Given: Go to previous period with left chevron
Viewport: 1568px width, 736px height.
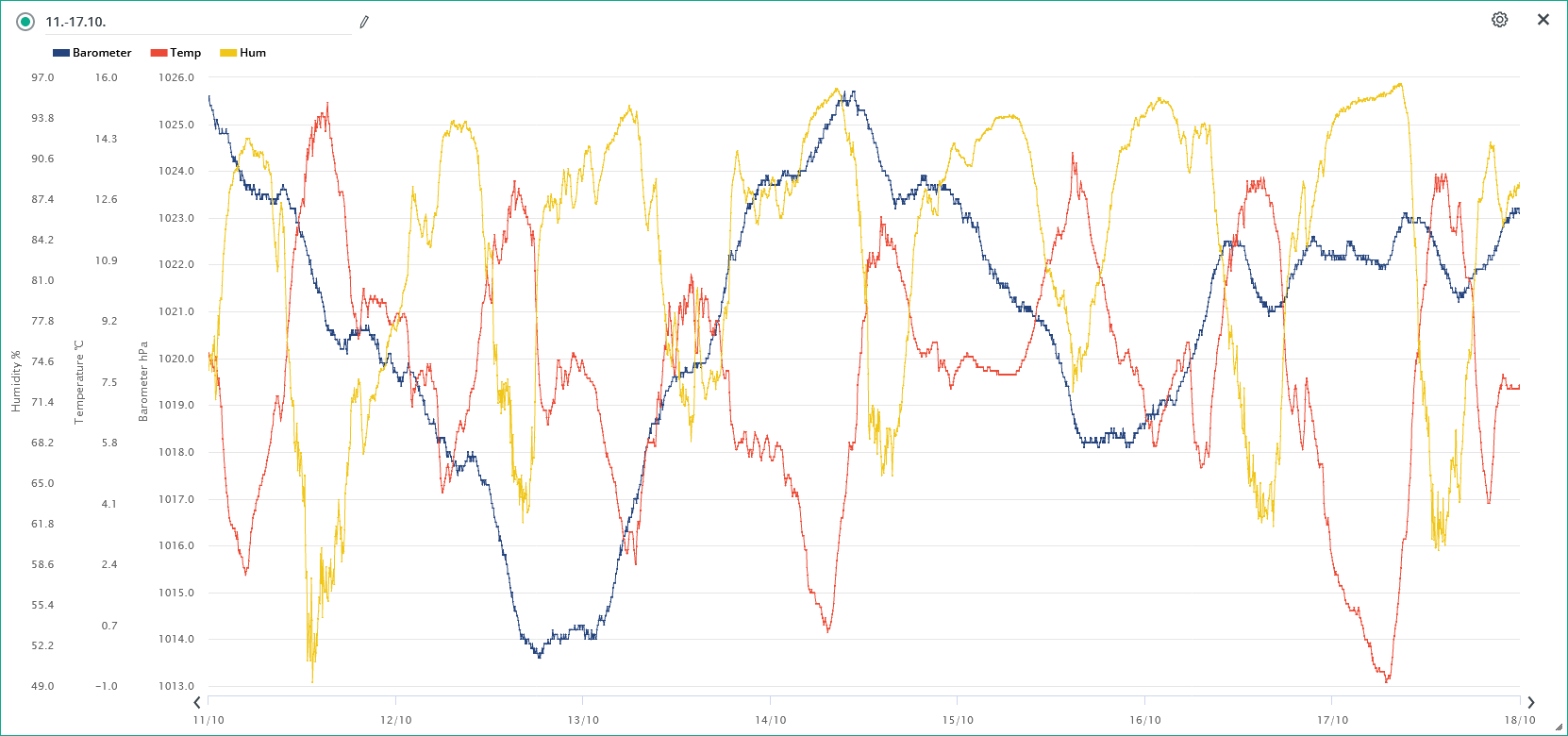Looking at the screenshot, I should [x=197, y=702].
